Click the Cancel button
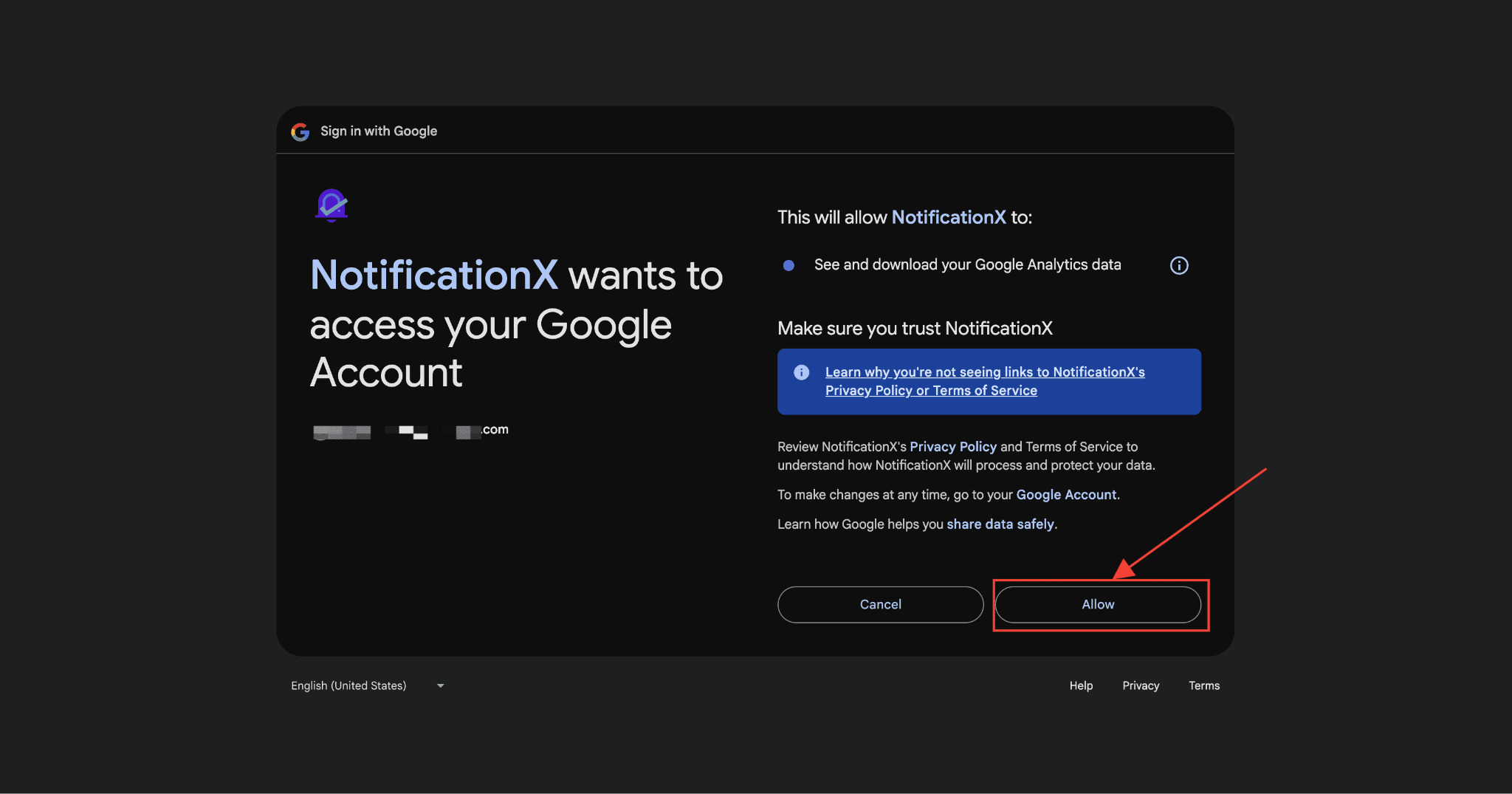Viewport: 1512px width, 794px height. tap(880, 604)
